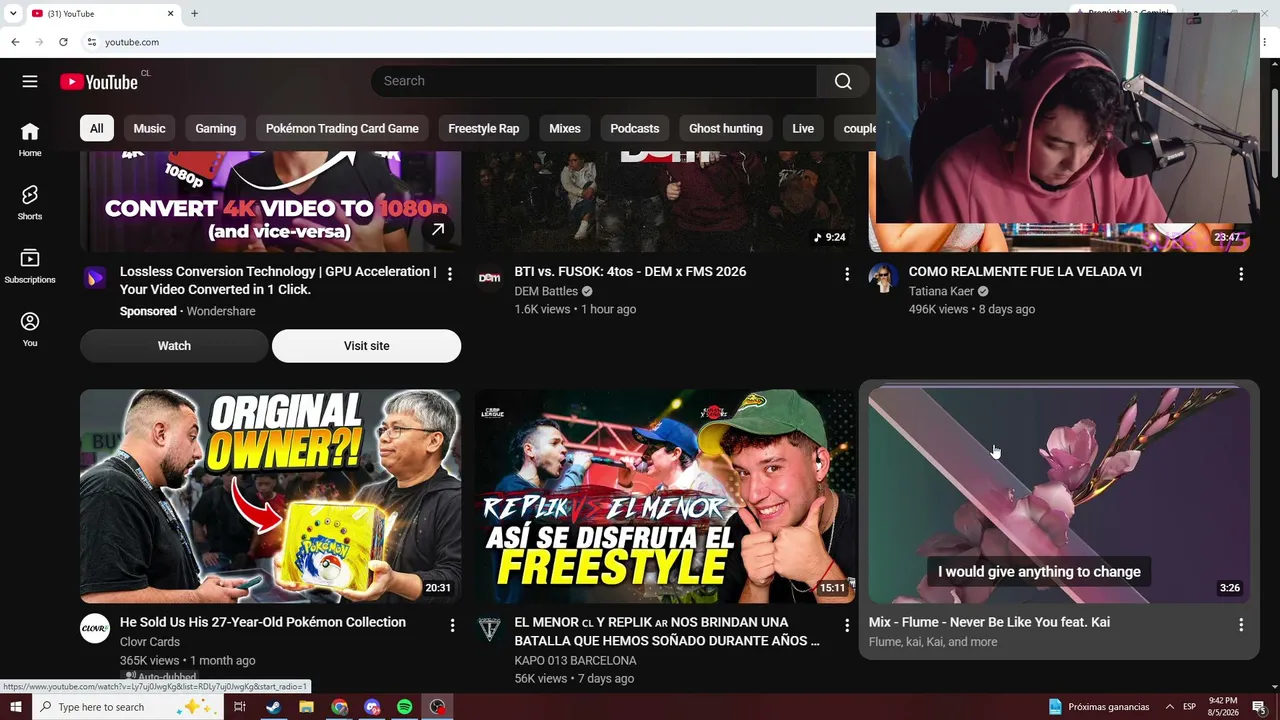Viewport: 1280px width, 720px height.
Task: Reload the page with the refresh button
Action: point(63,42)
